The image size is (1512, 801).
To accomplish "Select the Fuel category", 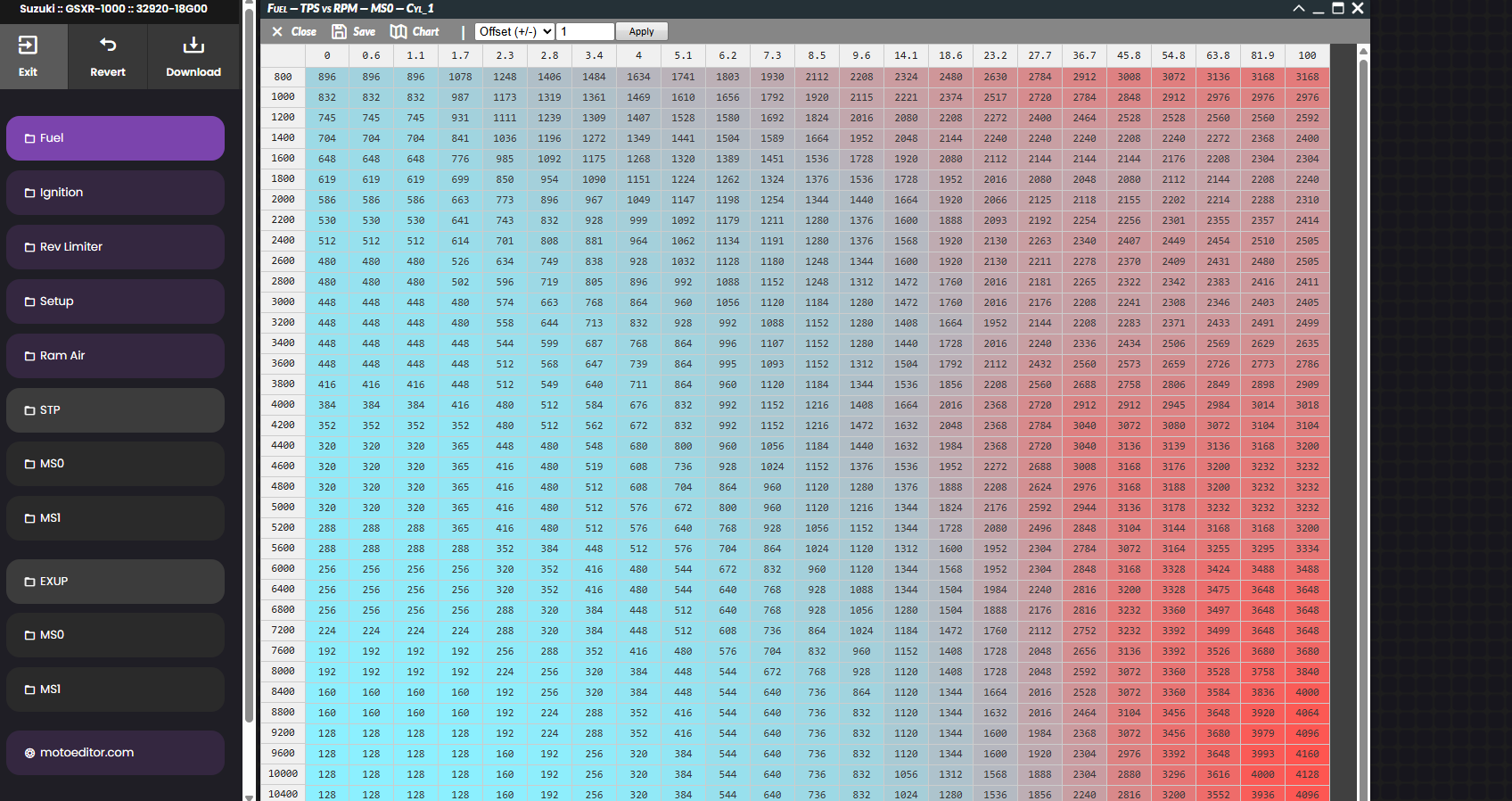I will tap(115, 138).
